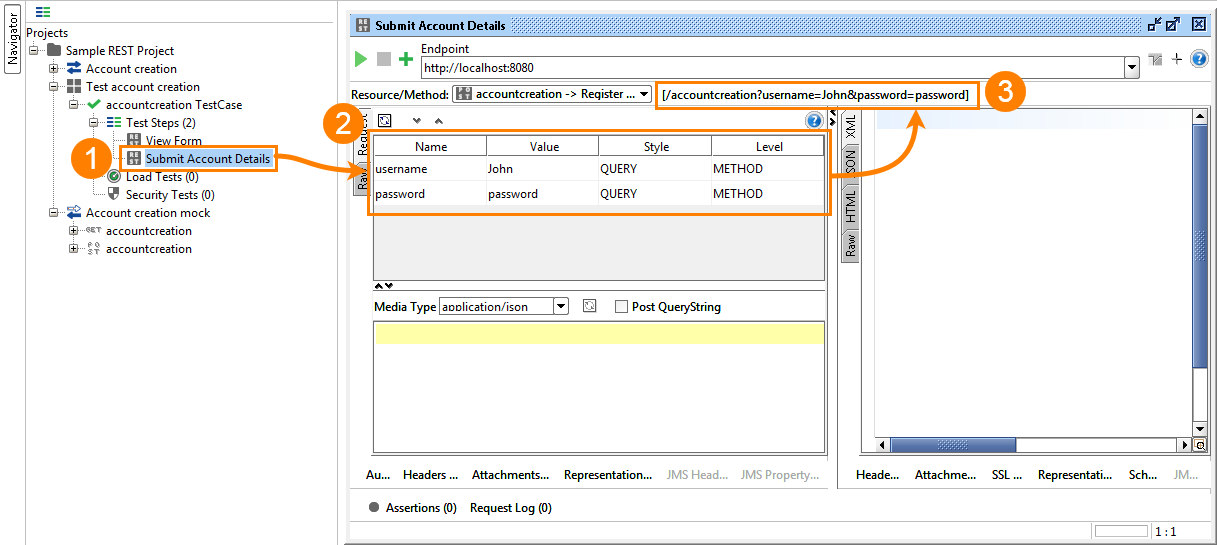Click the black plus icon in the toolbar
Screen dimensions: 1217x545
pos(1177,59)
